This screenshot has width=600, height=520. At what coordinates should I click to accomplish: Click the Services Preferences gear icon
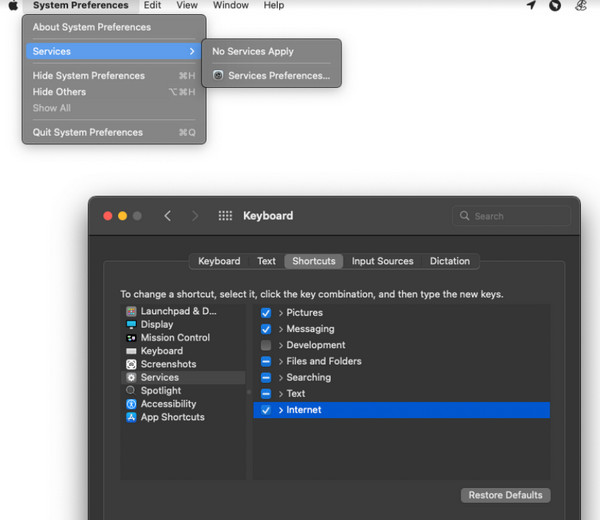(218, 75)
